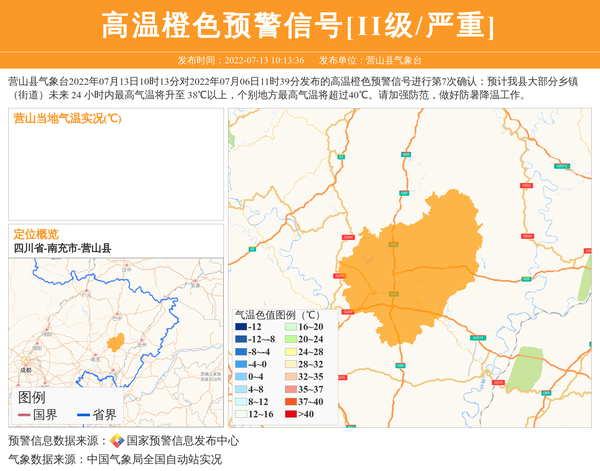This screenshot has width=600, height=471.
Task: Click the 营山当地气温实况 panel heading
Action: tap(67, 119)
